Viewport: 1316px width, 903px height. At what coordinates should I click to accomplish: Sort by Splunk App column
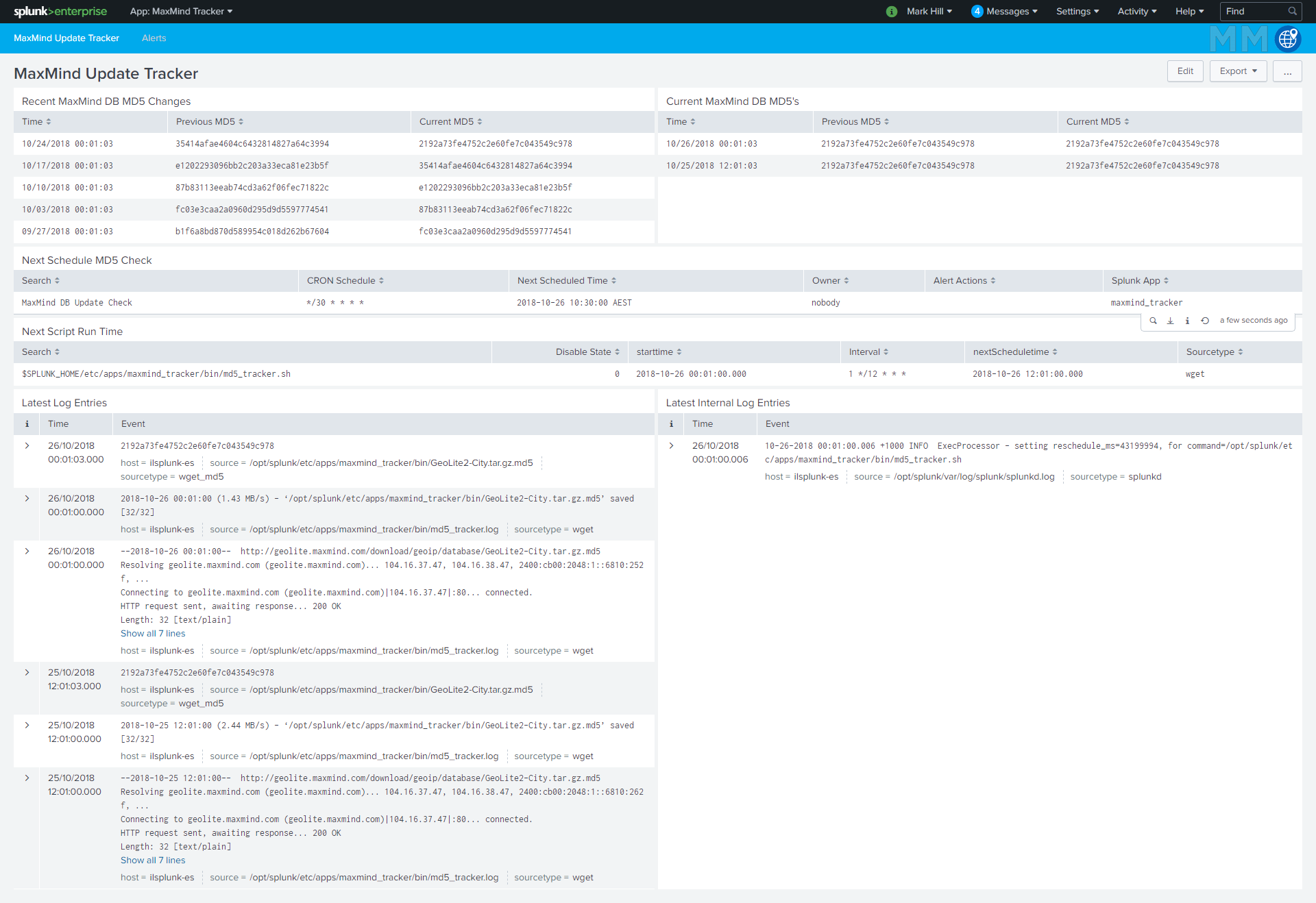click(1141, 281)
